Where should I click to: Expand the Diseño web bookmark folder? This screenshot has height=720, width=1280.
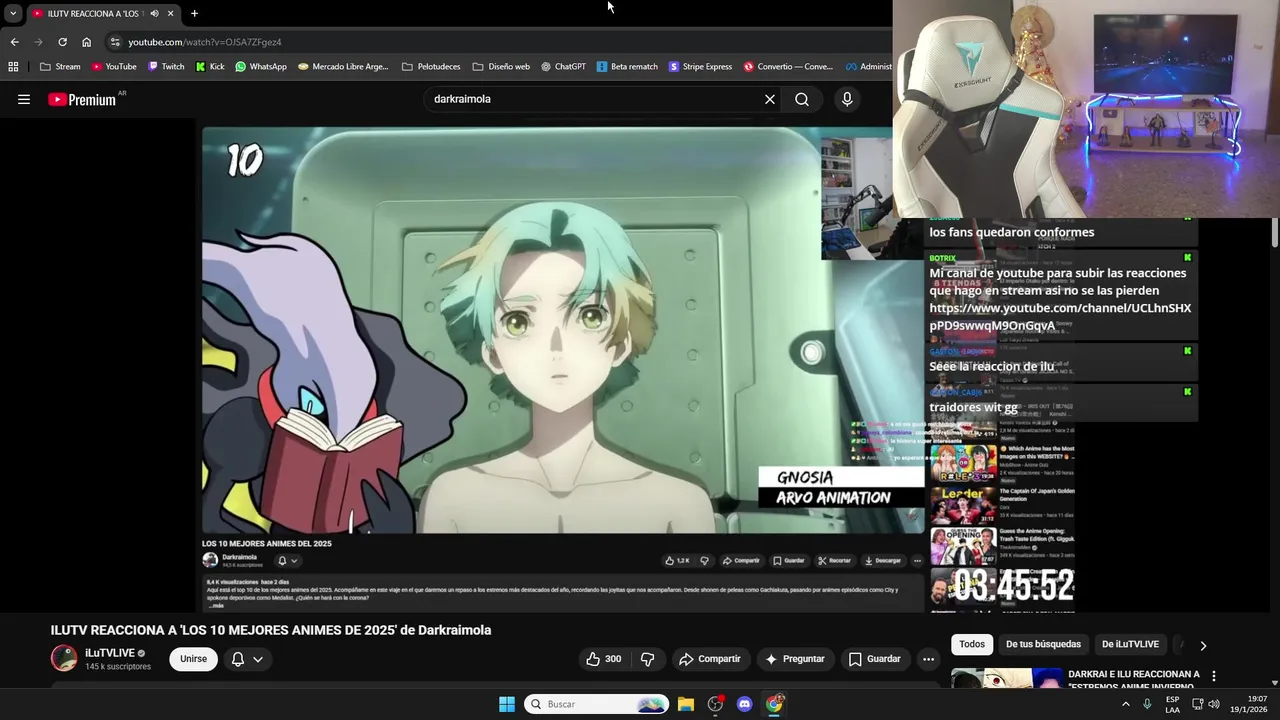pyautogui.click(x=501, y=67)
